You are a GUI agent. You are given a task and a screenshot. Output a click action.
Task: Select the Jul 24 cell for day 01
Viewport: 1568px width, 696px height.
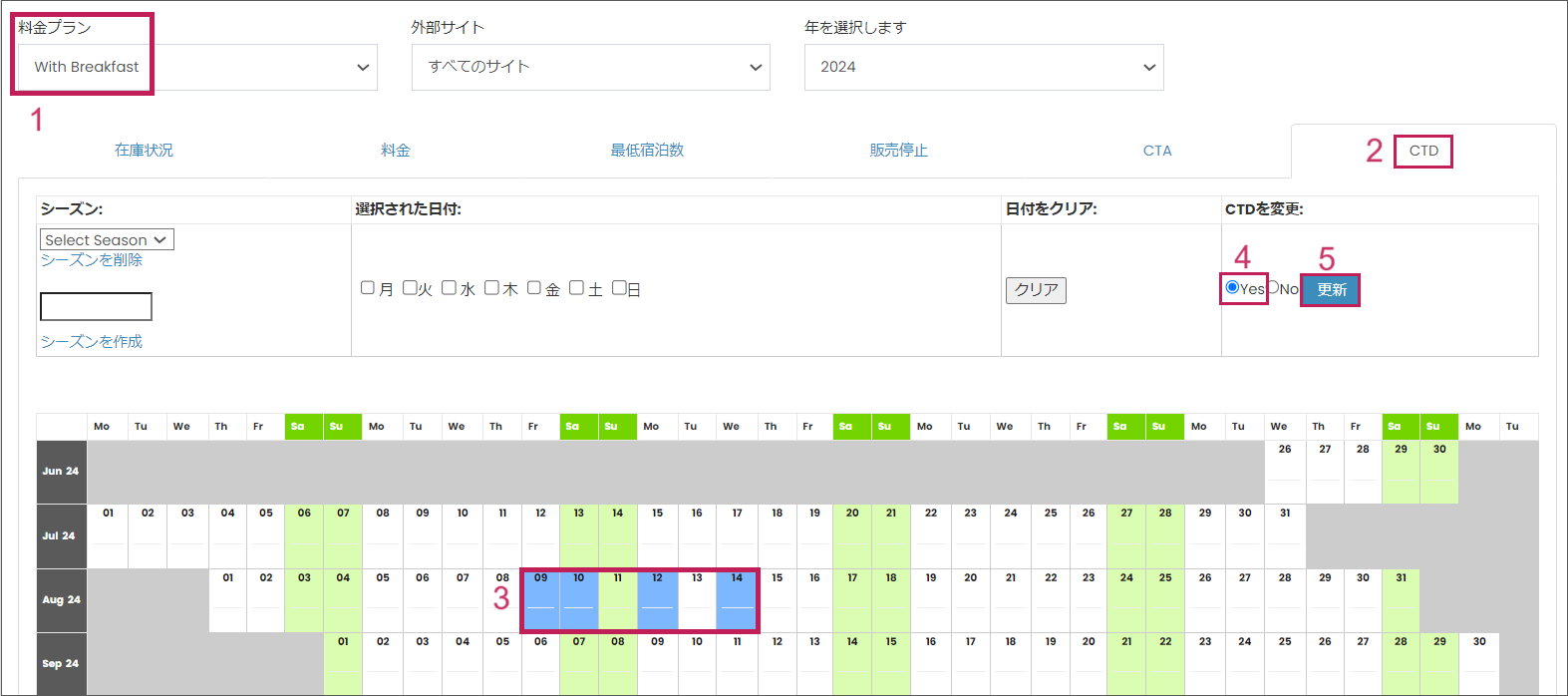(108, 535)
